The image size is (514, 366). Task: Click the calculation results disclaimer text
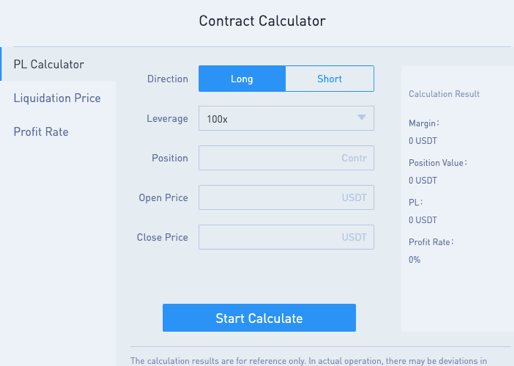click(309, 361)
